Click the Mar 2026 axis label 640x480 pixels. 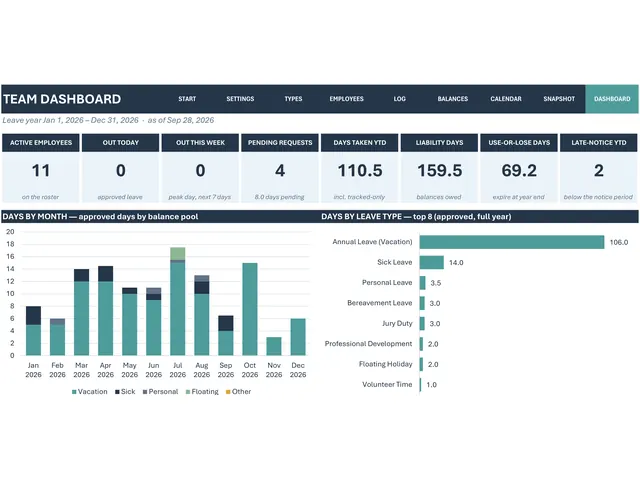click(x=81, y=370)
